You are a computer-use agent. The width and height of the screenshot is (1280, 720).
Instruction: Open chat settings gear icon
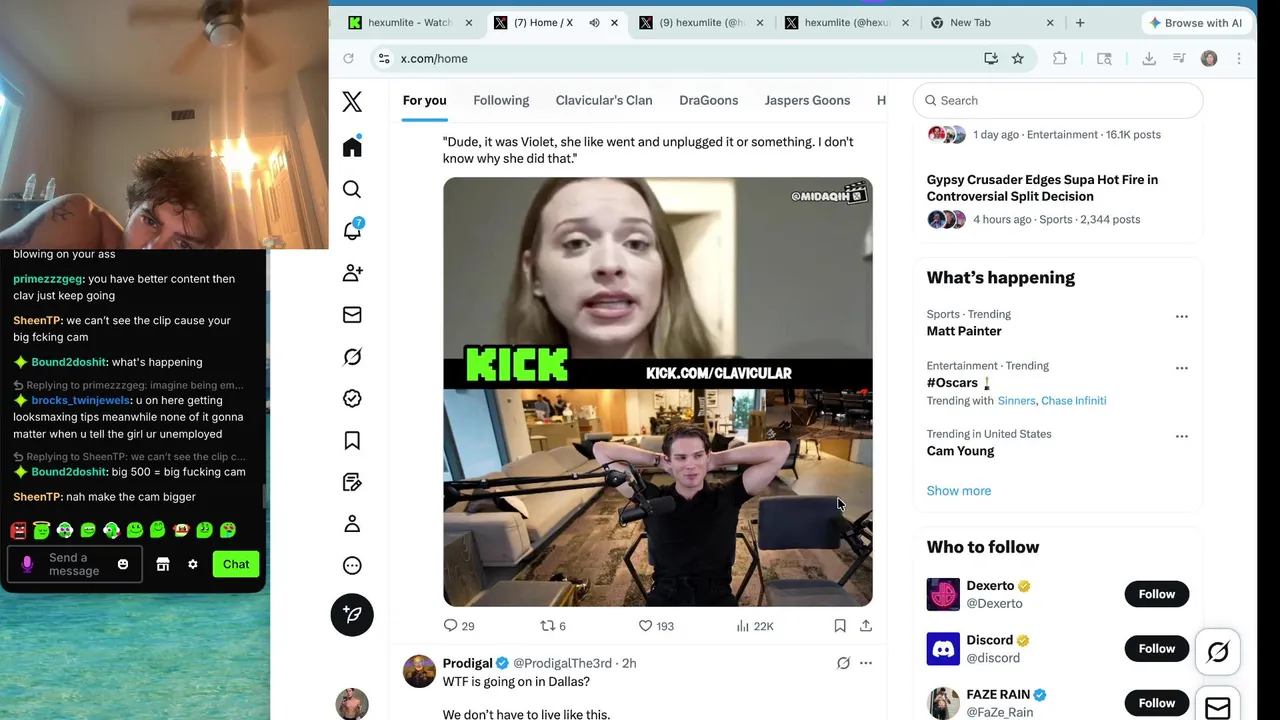point(193,564)
